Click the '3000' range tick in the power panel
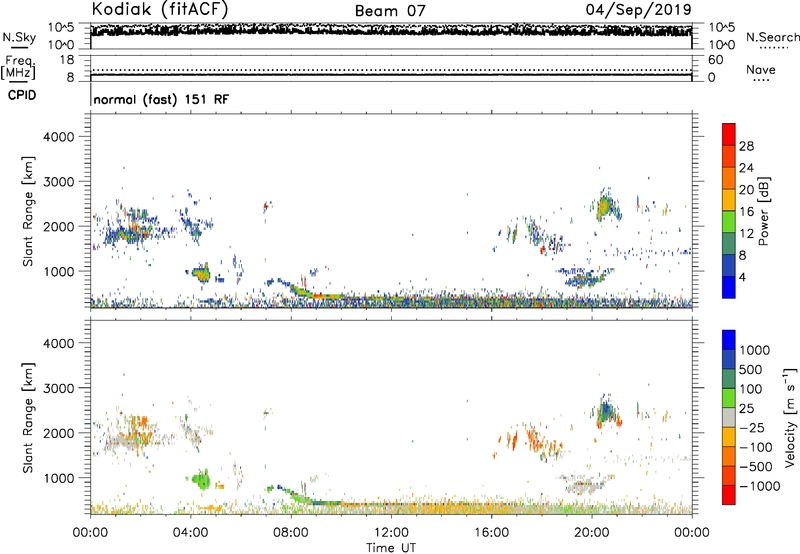 59,182
